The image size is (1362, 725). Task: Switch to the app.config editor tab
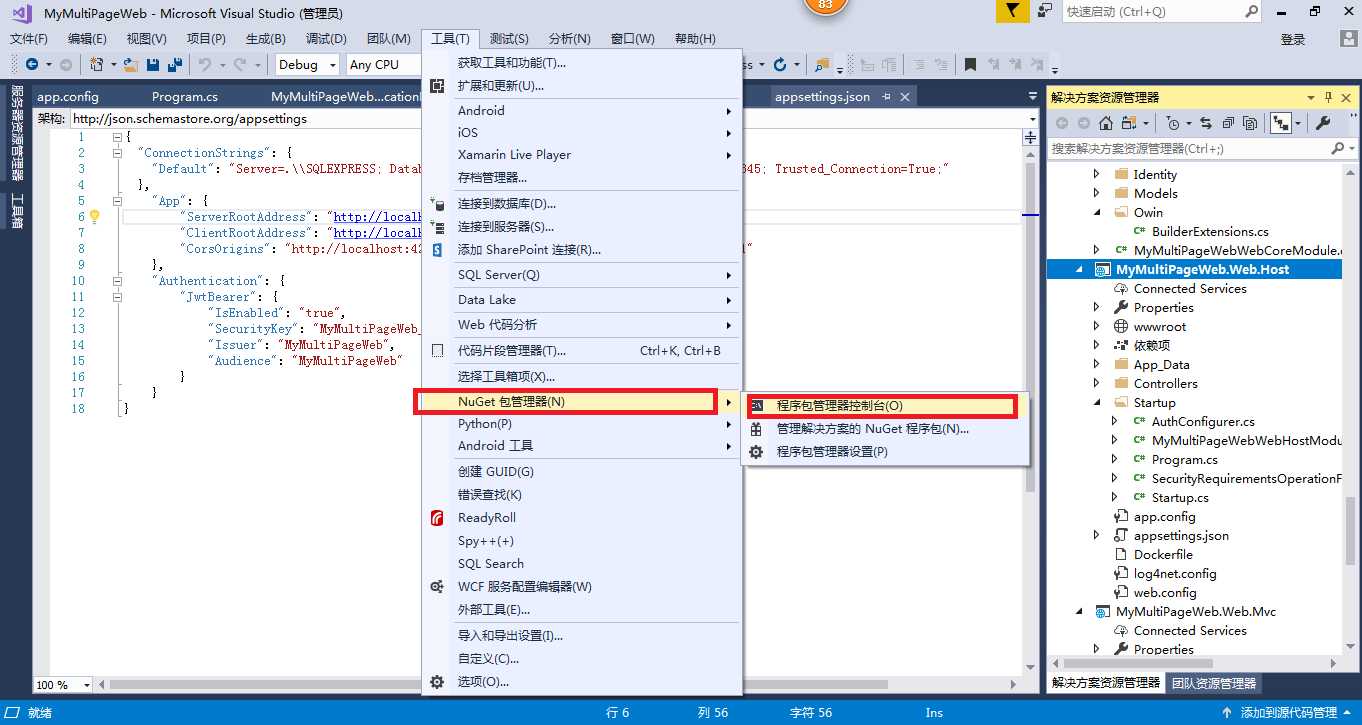(67, 97)
